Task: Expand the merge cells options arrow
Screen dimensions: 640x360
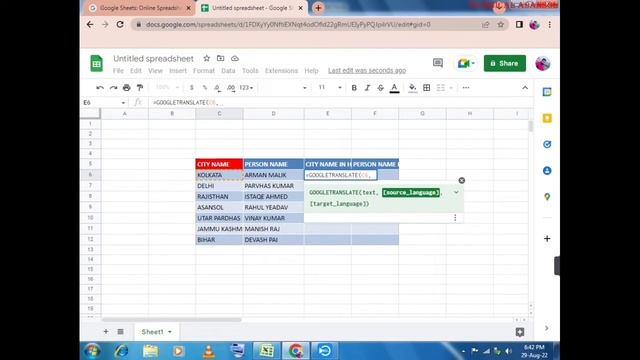Action: point(451,88)
